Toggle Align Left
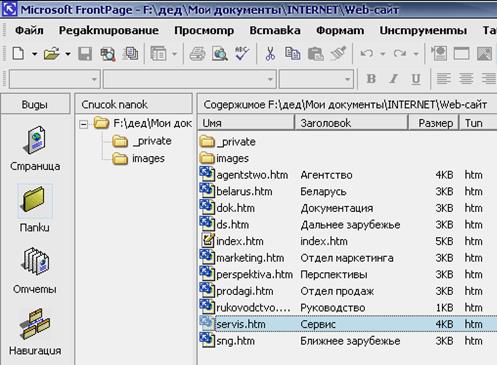Screen dimensions: 497x365 point(444,79)
